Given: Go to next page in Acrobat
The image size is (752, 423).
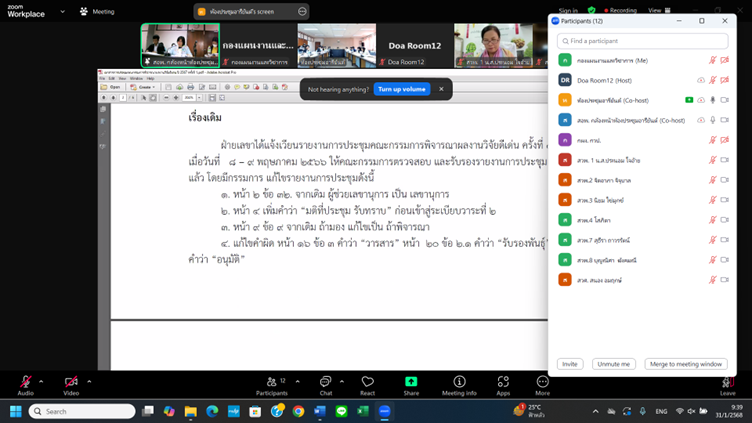Looking at the screenshot, I should point(113,97).
